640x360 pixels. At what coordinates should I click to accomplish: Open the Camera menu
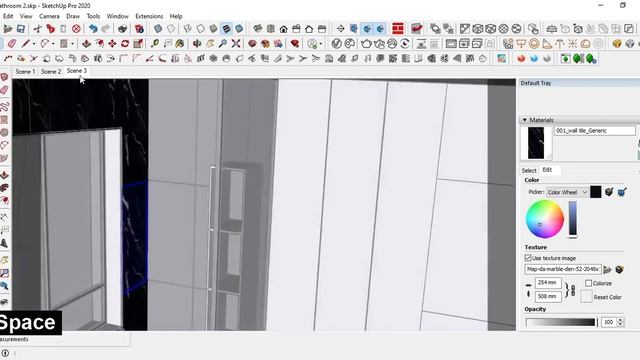49,16
